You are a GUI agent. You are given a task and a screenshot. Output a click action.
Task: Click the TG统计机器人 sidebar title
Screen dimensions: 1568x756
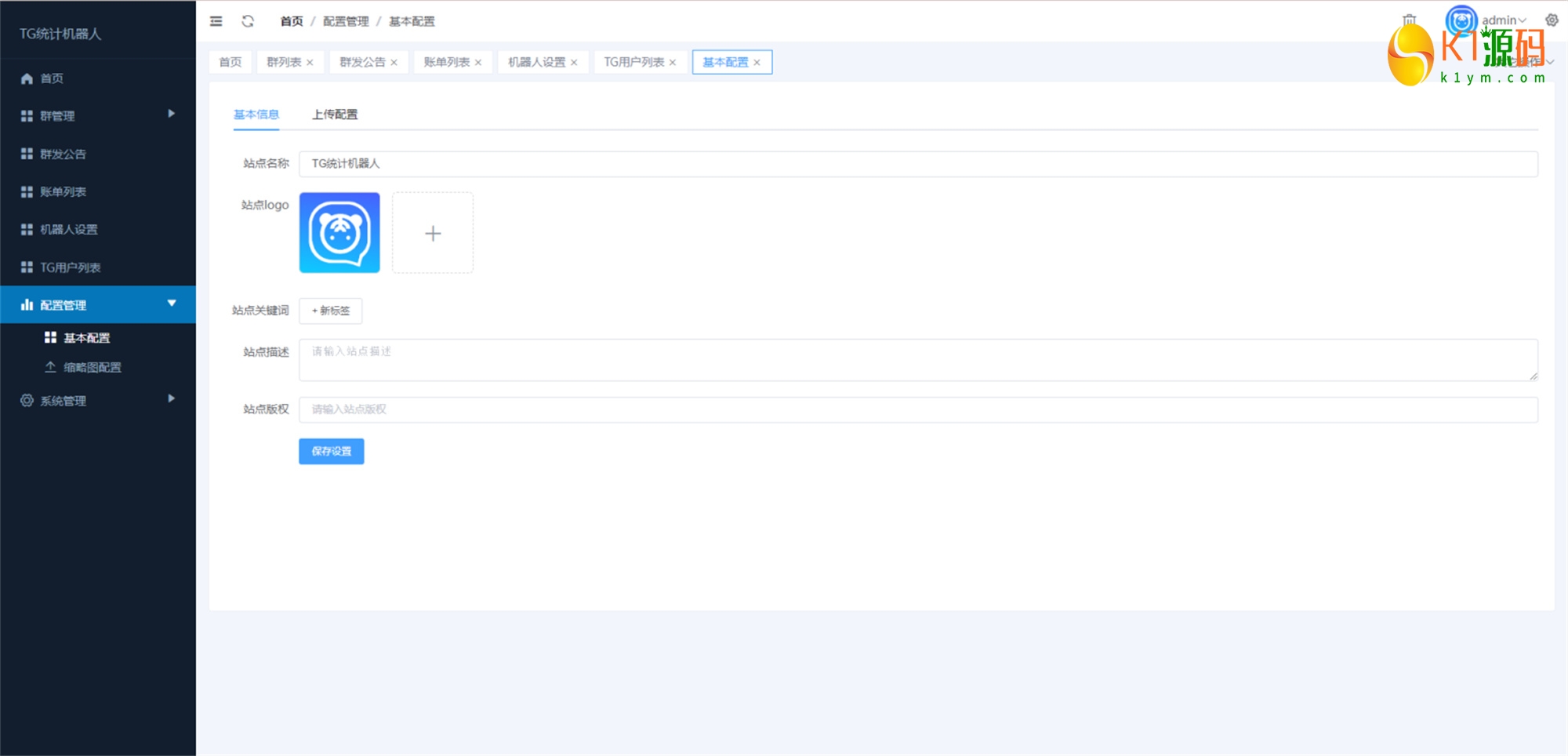click(60, 34)
